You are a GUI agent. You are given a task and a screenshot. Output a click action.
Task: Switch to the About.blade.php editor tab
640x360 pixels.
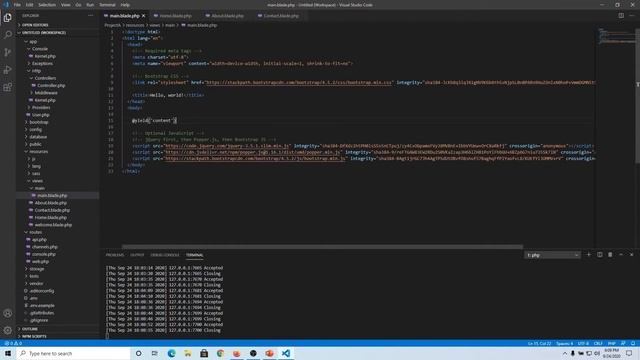[227, 16]
